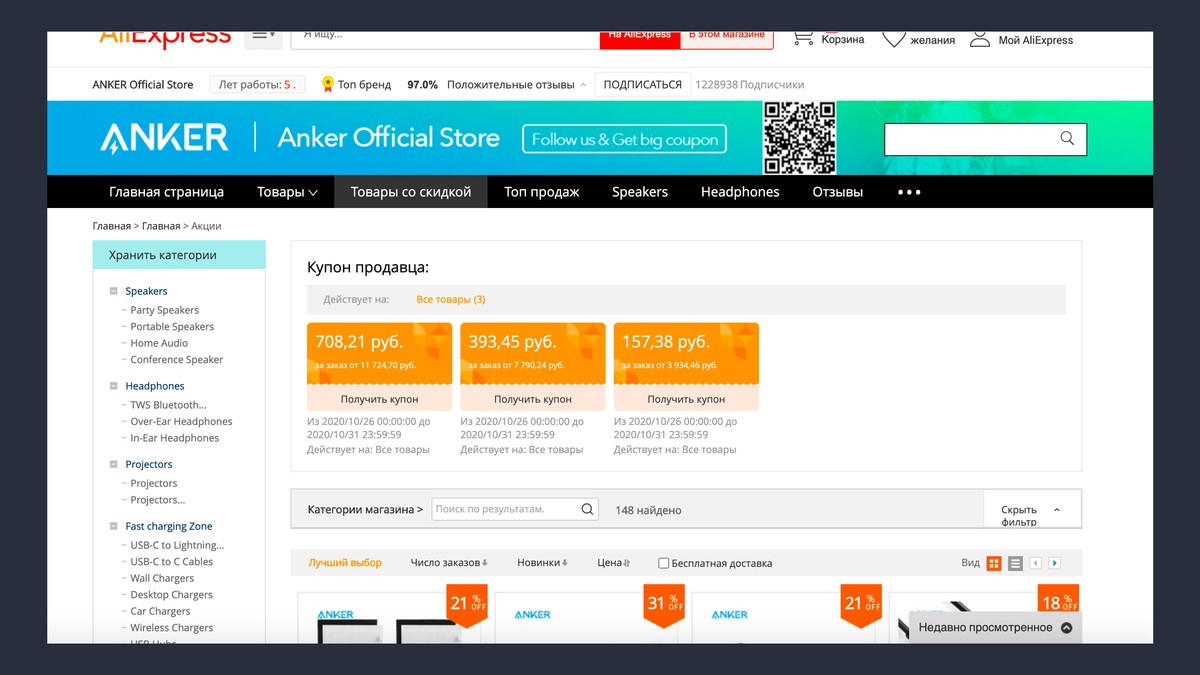
Task: Open Home Audio category
Action: (159, 343)
